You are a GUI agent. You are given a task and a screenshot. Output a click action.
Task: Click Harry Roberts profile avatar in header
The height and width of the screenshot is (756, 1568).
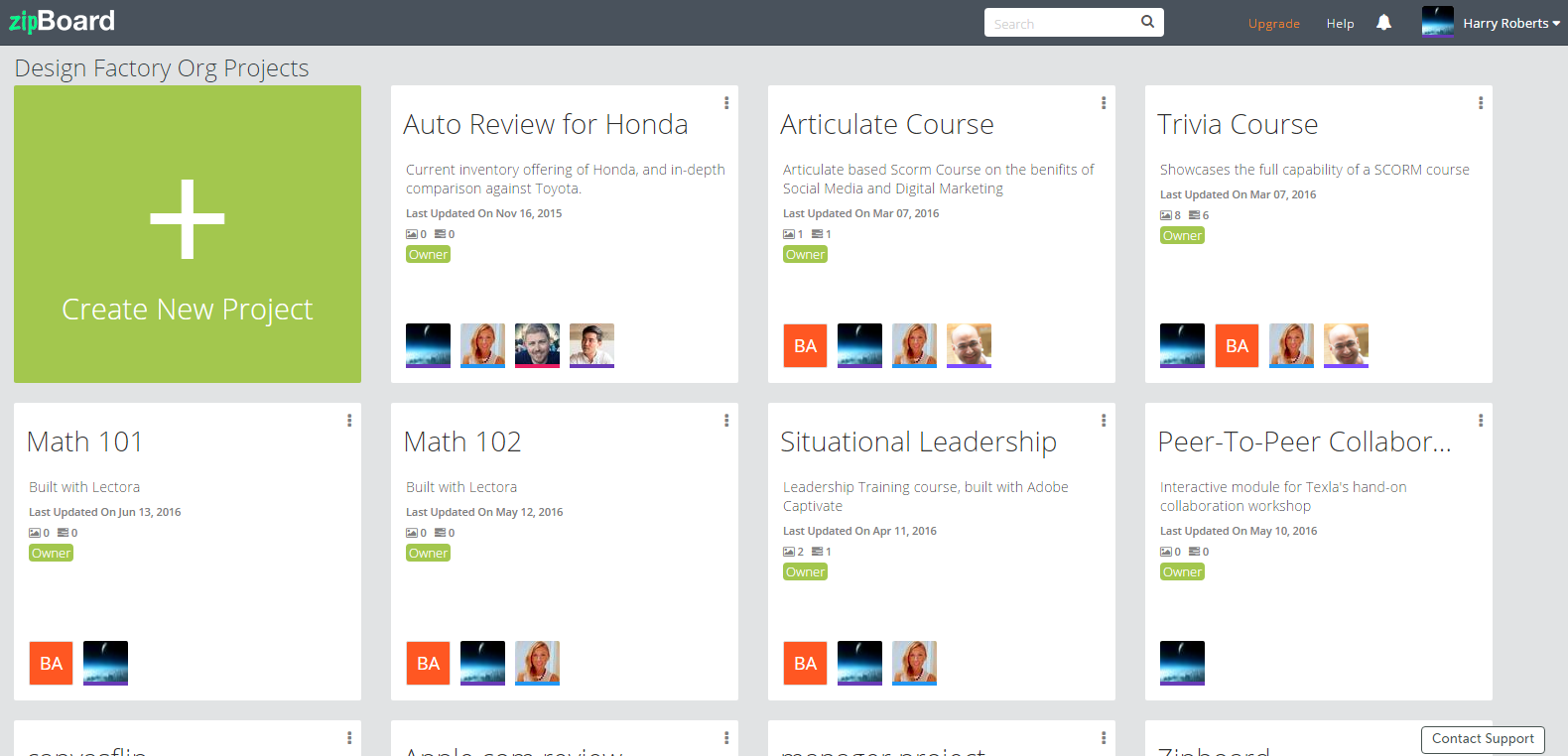pyautogui.click(x=1437, y=22)
